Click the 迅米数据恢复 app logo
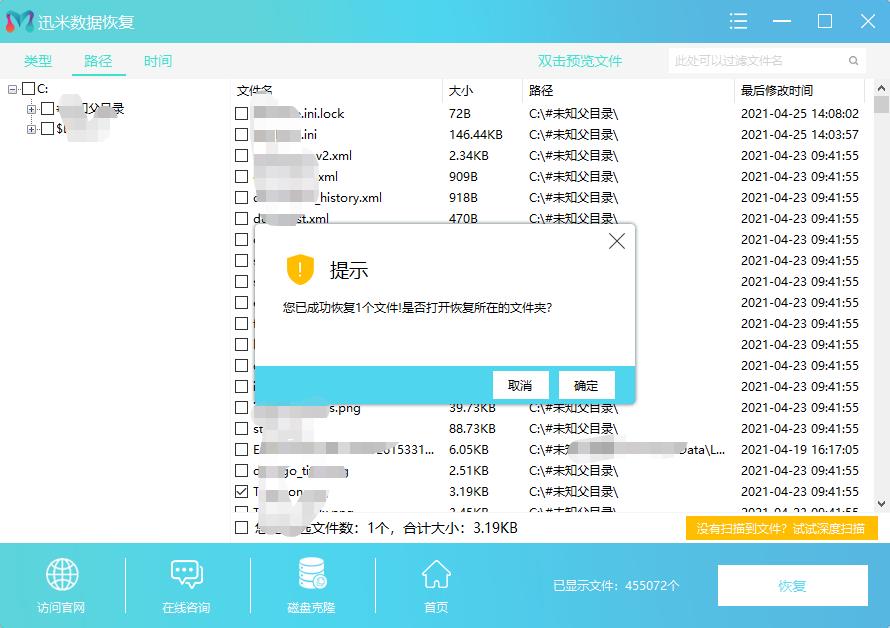 [20, 21]
